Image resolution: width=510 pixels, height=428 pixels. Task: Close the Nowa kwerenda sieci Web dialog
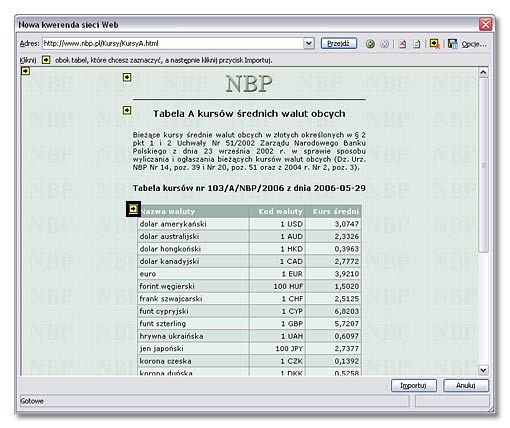485,24
